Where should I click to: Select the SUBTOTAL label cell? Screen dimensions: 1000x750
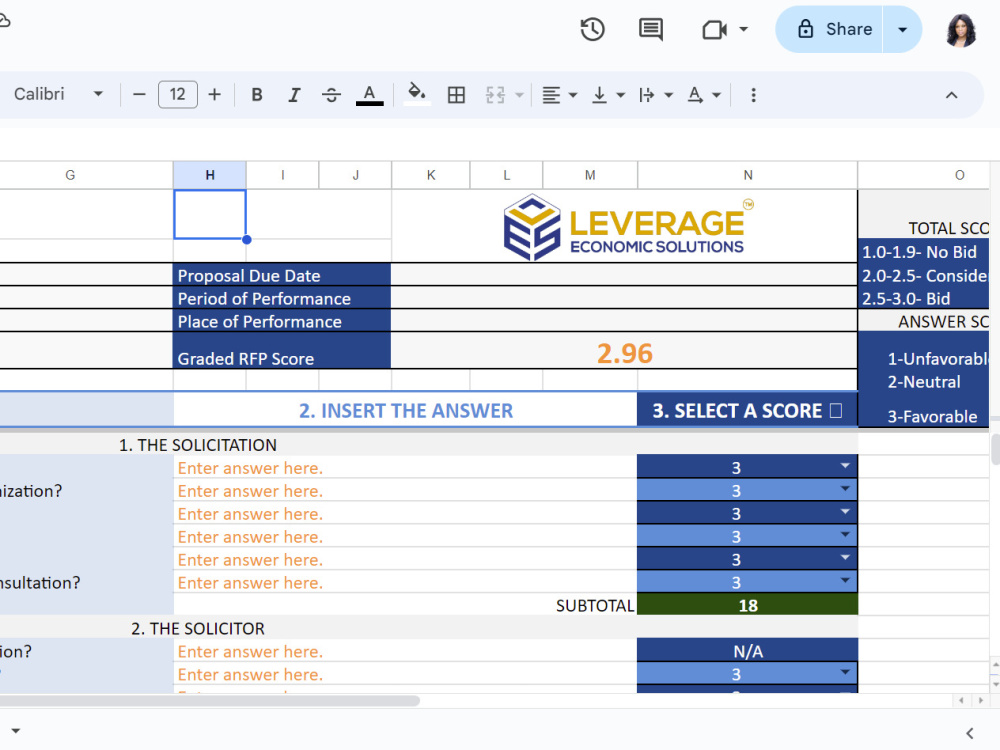[594, 605]
